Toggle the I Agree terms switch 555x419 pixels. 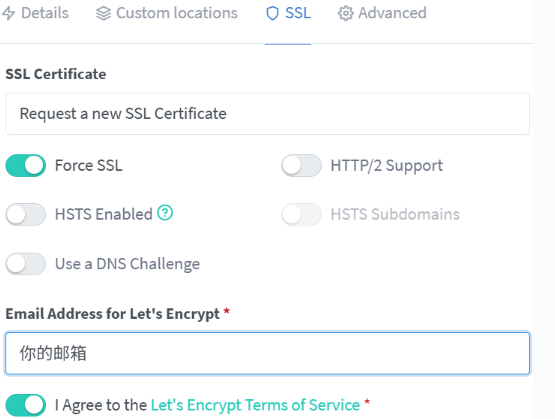25,405
